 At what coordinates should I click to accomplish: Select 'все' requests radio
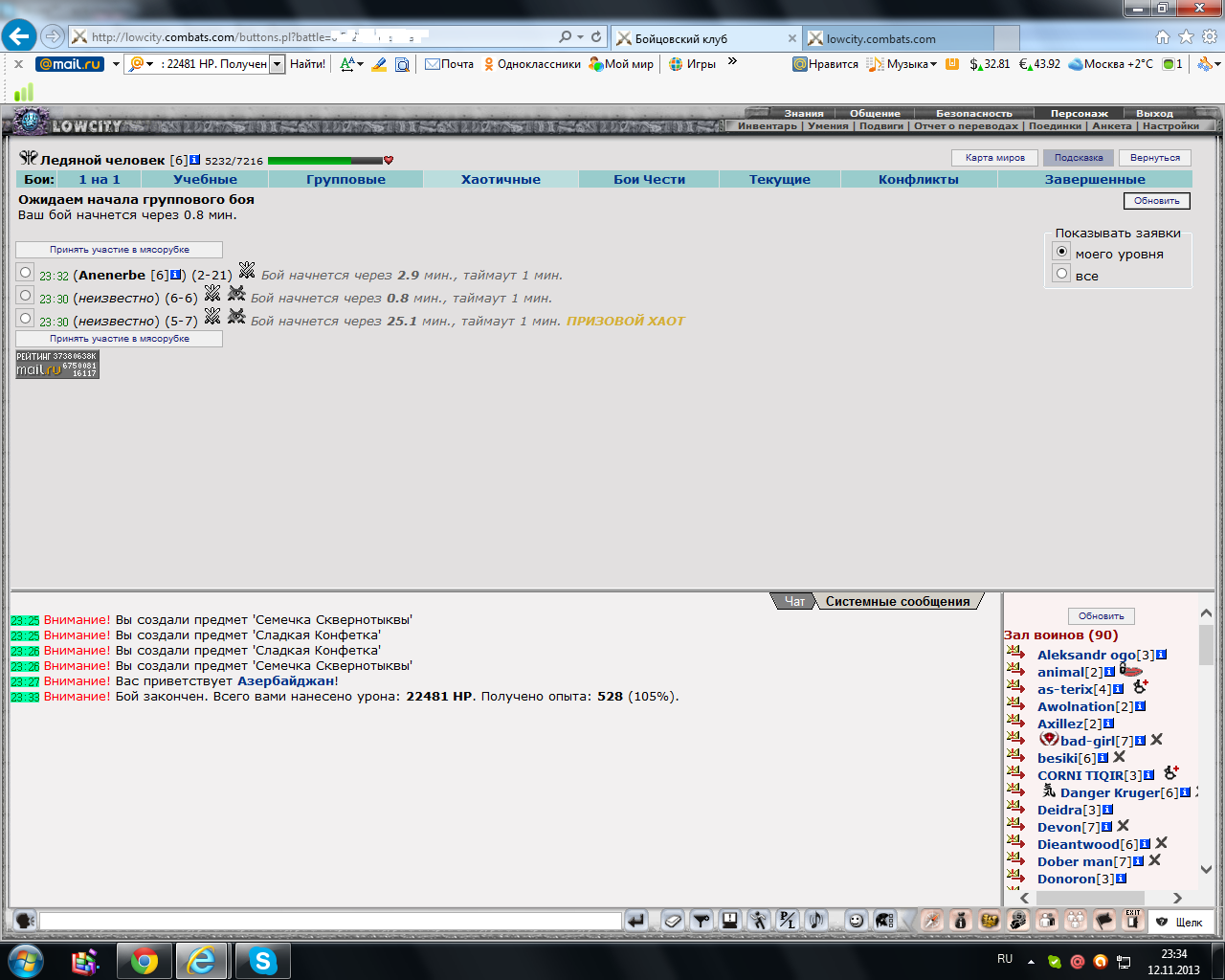point(1061,274)
